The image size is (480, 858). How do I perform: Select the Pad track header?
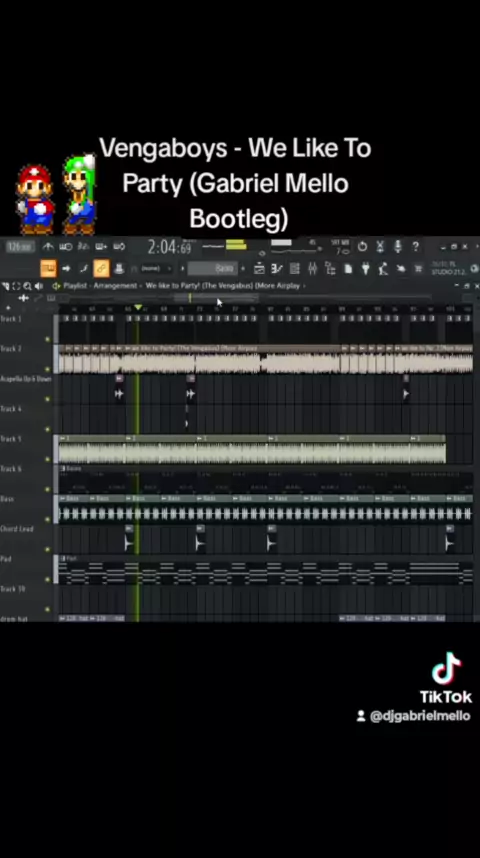[x=26, y=569]
